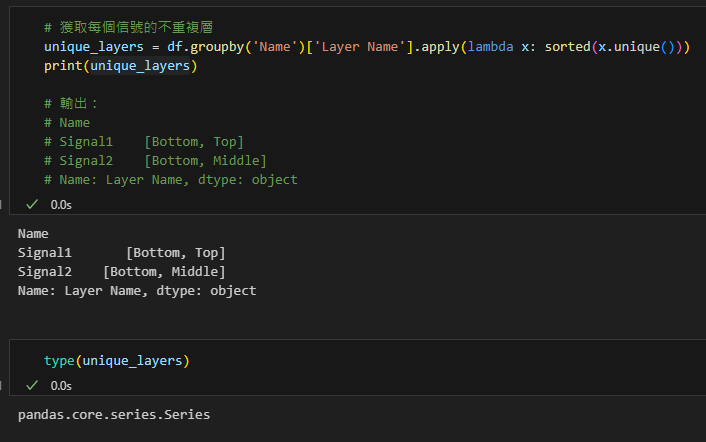
Task: Click the word 'lambda' in the code
Action: coord(490,47)
